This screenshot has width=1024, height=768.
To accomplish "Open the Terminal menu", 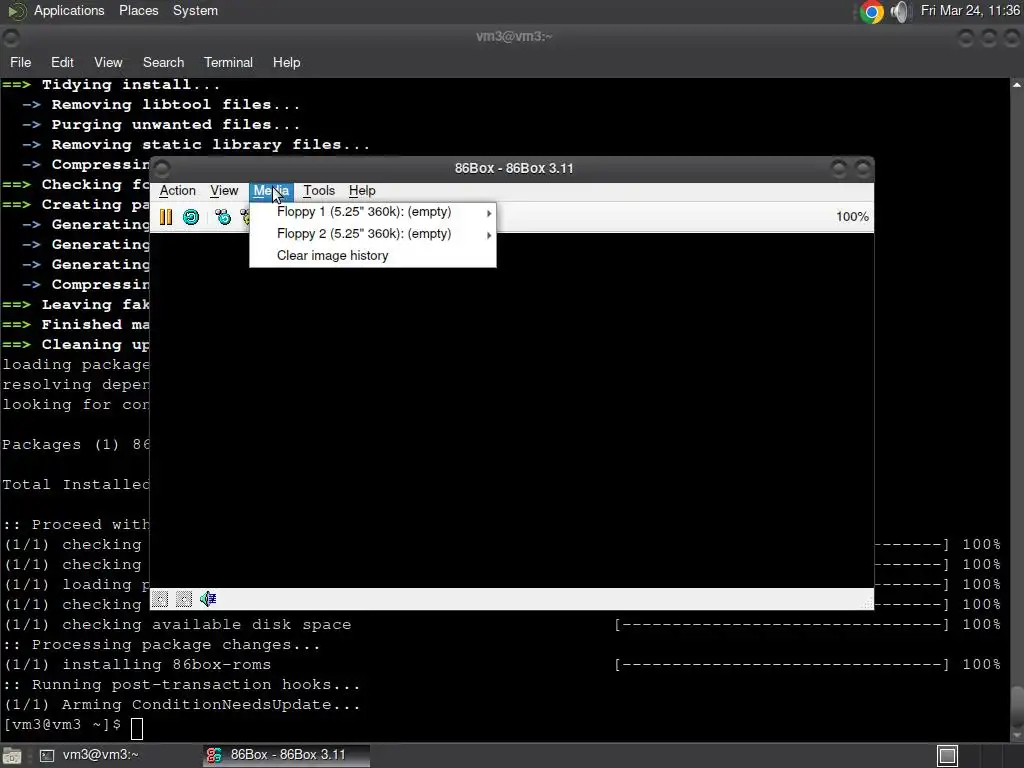I will [228, 63].
